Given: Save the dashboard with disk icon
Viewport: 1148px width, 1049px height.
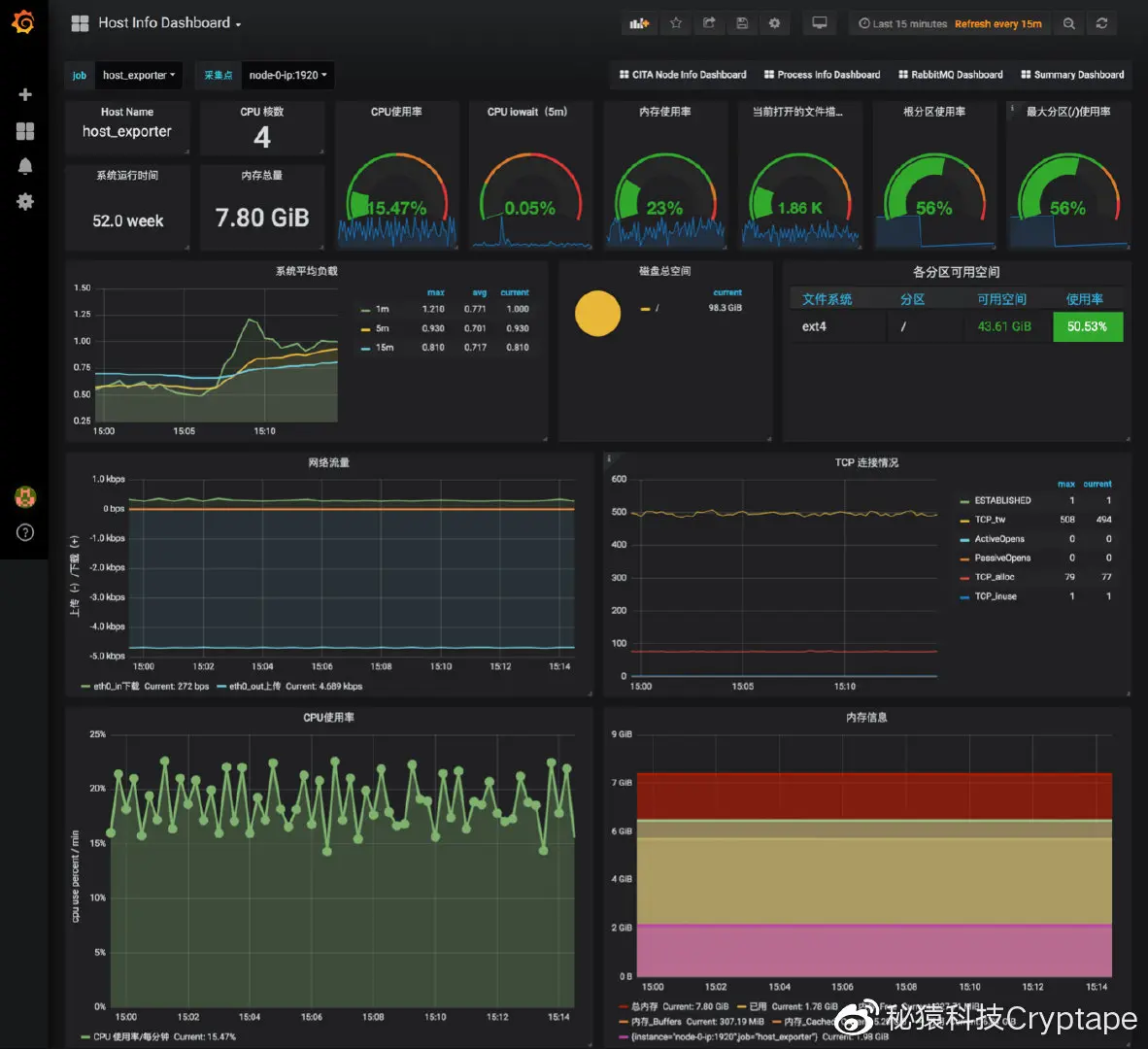Looking at the screenshot, I should (x=742, y=23).
